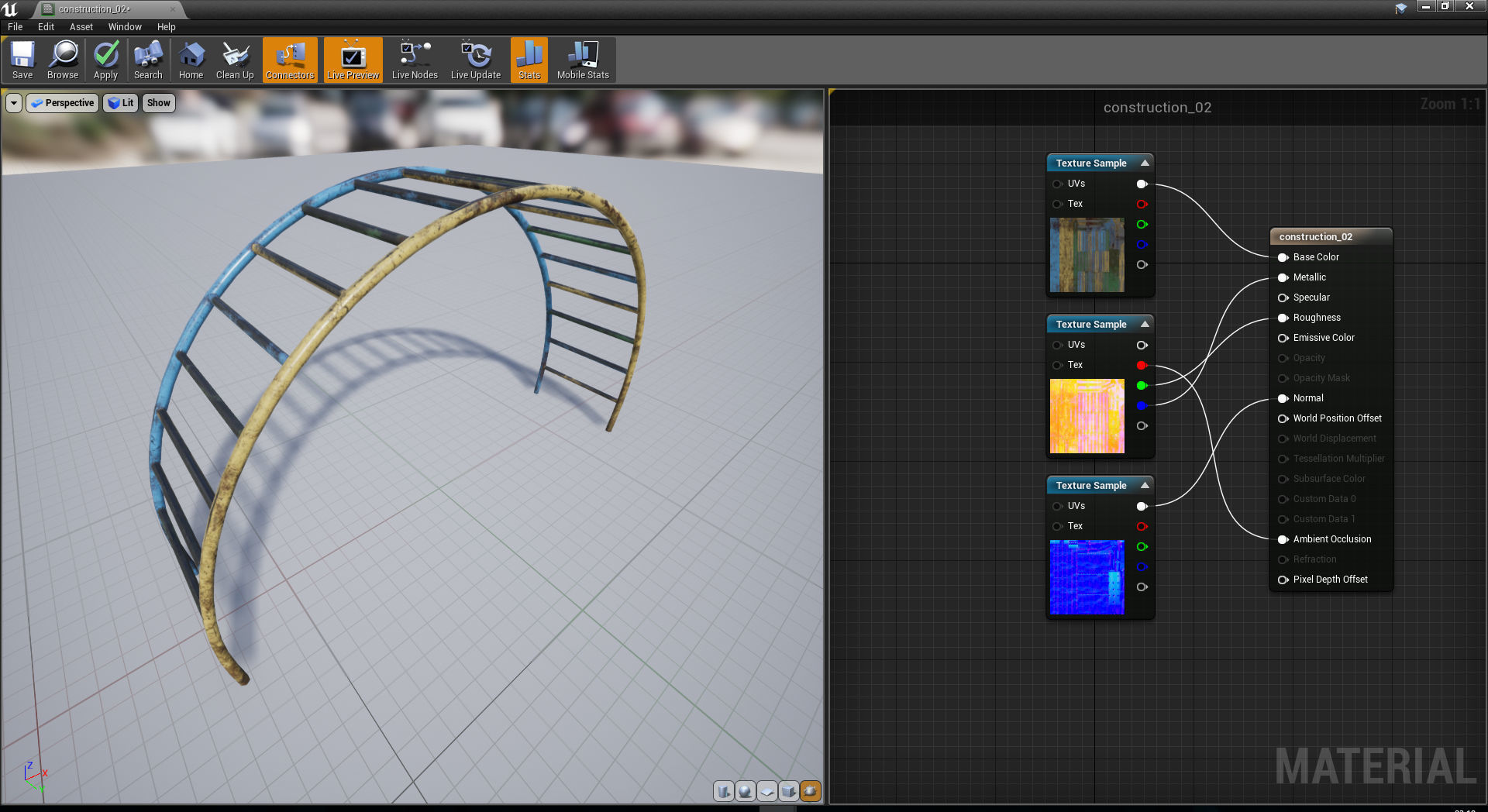Click the tutorial graduation cap icon
Screen dimensions: 1488x812
pyautogui.click(x=1400, y=9)
